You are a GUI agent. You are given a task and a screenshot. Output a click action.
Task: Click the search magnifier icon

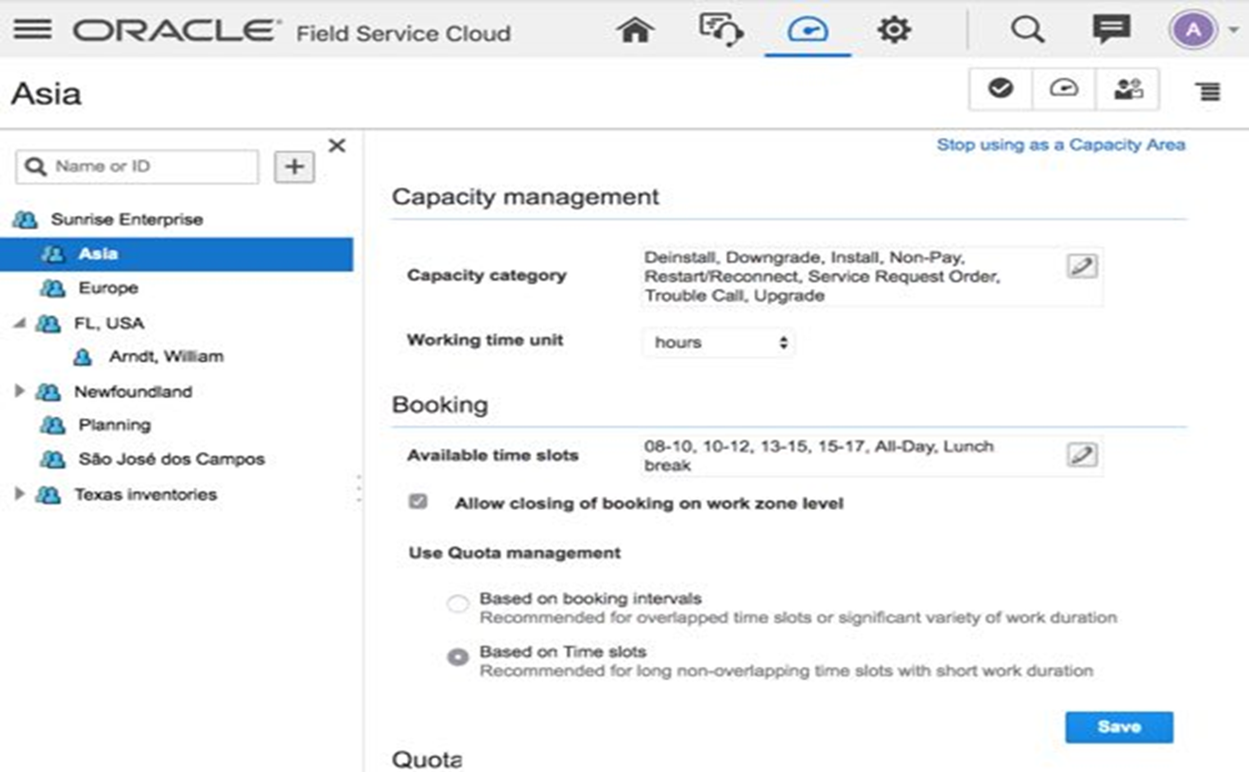1027,30
